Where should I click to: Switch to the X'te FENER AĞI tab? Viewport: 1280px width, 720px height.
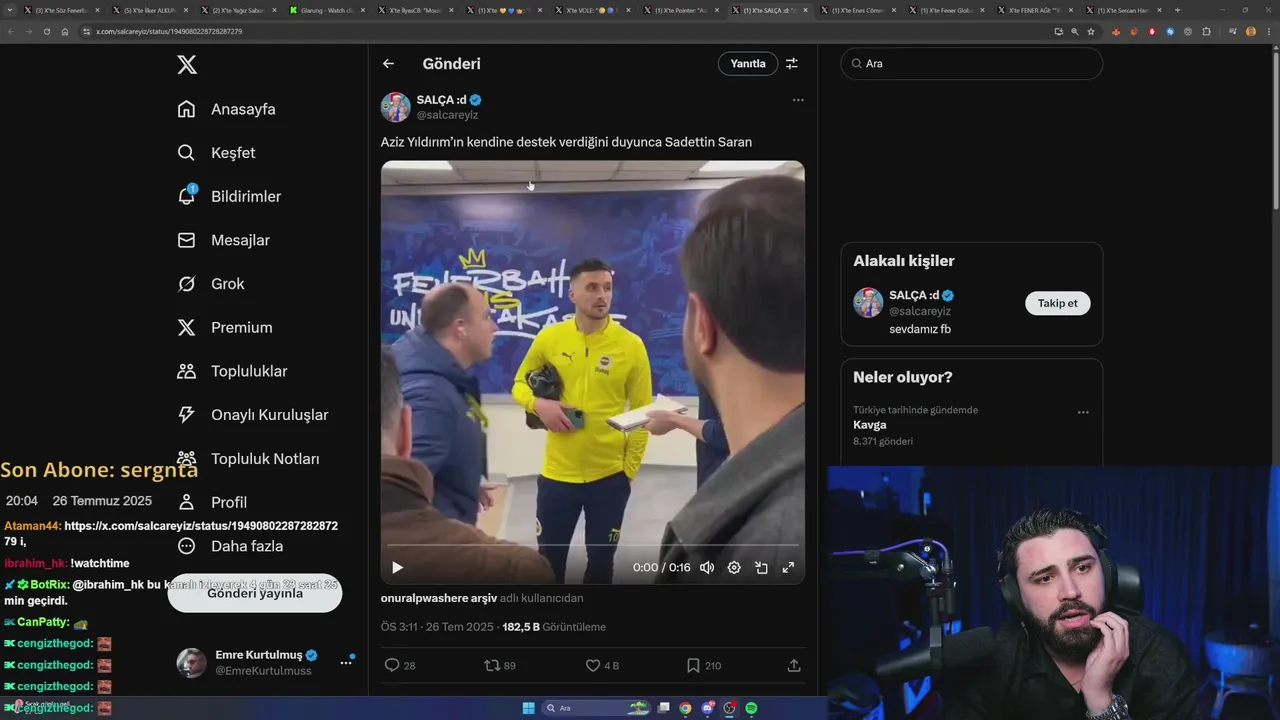point(1034,10)
